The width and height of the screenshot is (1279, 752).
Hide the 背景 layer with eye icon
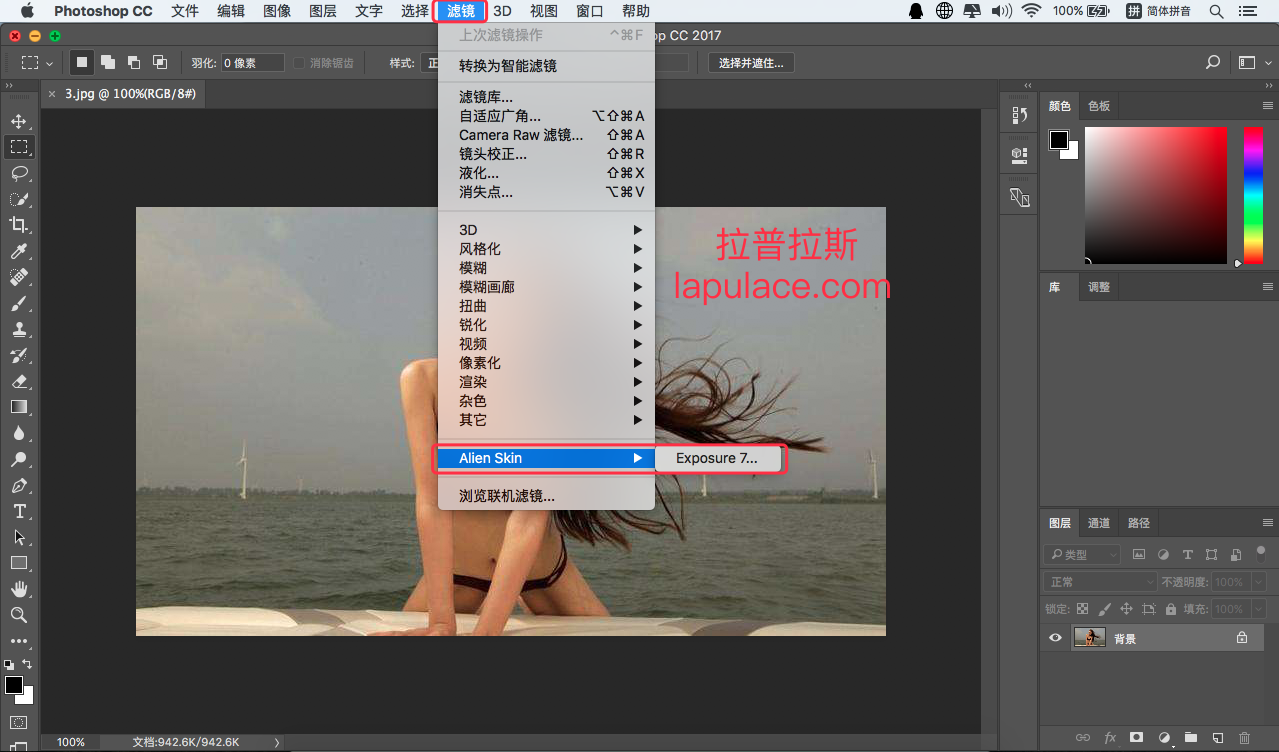click(1055, 638)
